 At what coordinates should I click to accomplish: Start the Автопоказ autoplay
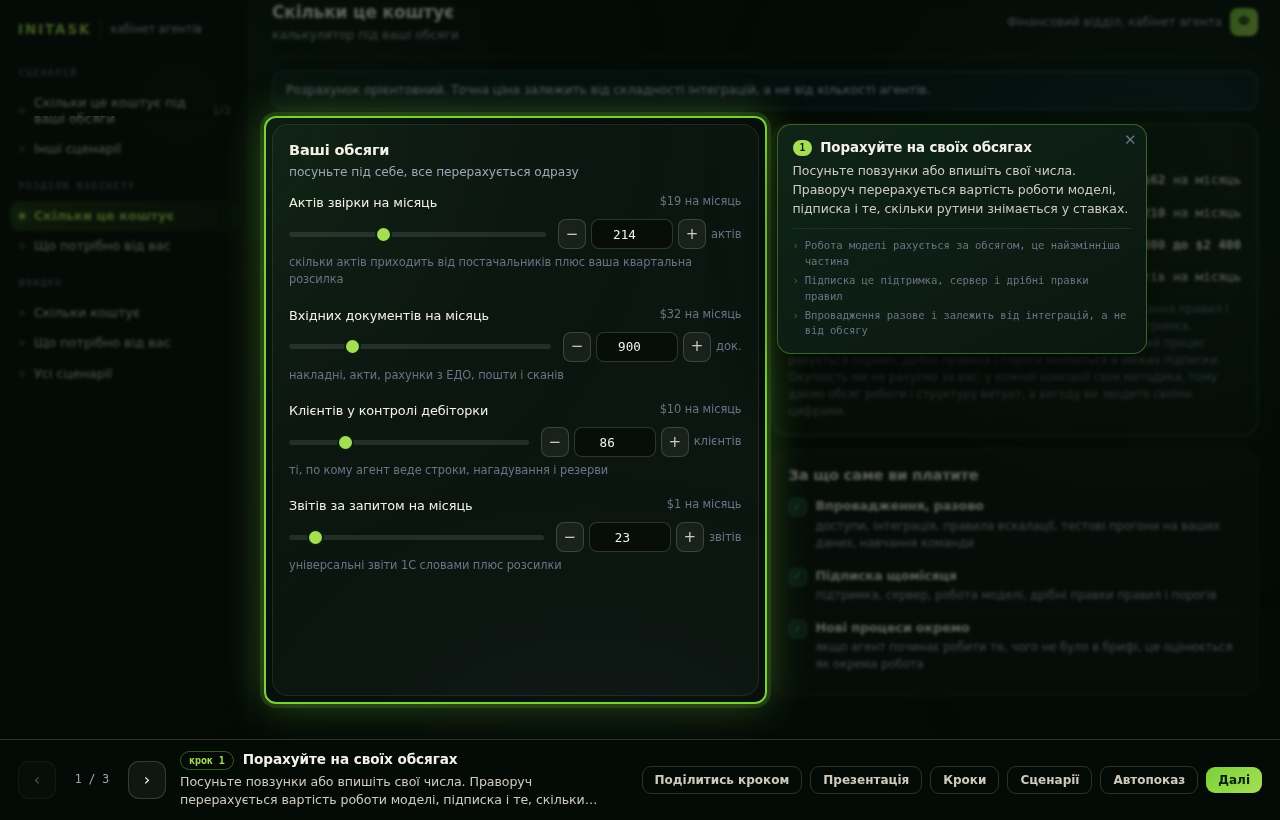[1149, 780]
